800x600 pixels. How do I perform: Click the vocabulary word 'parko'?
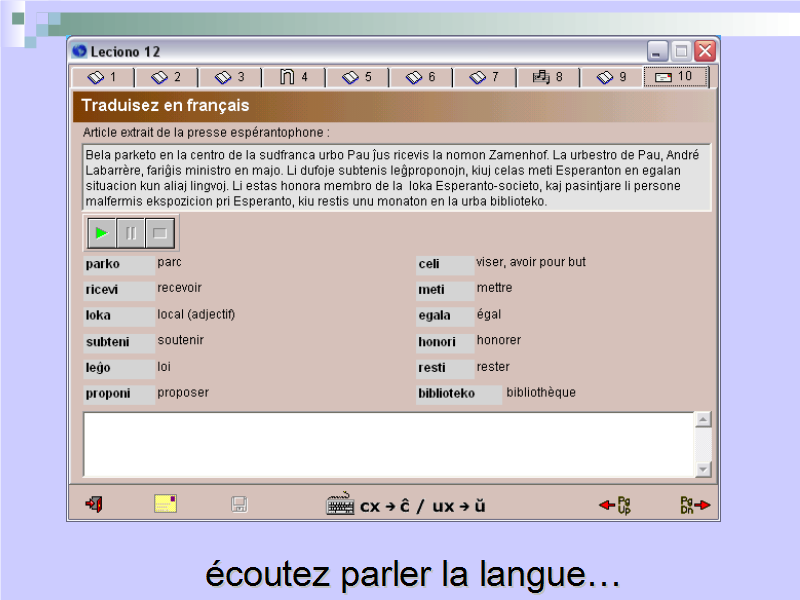(103, 264)
